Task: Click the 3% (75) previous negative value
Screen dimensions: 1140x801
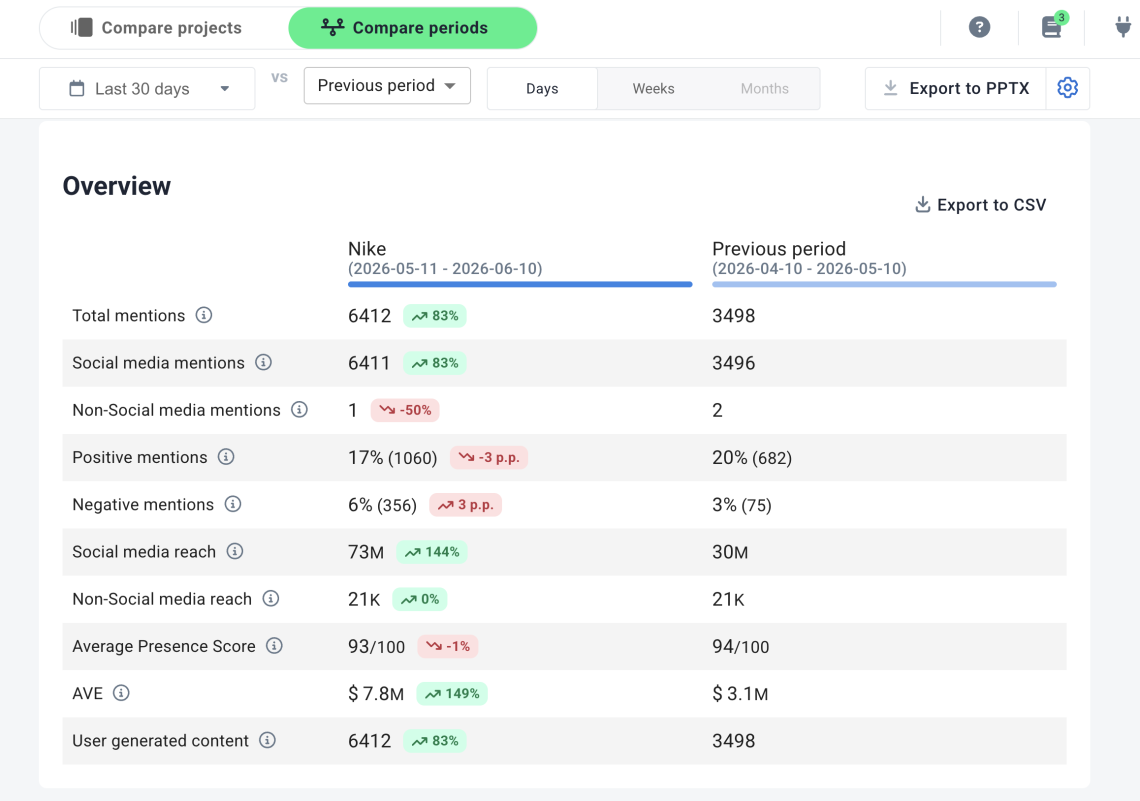Action: coord(742,505)
